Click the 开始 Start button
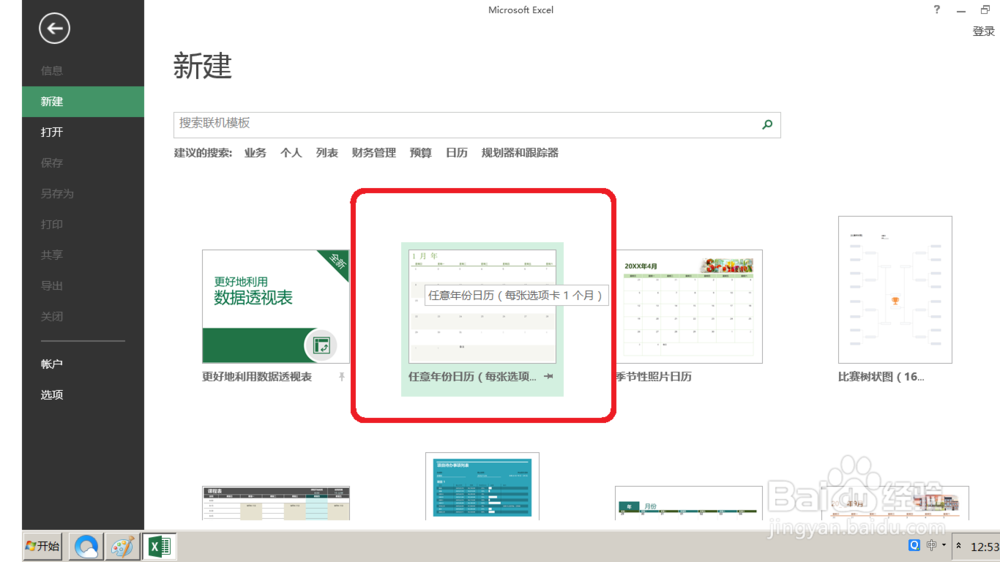This screenshot has height=562, width=1000. pos(43,546)
